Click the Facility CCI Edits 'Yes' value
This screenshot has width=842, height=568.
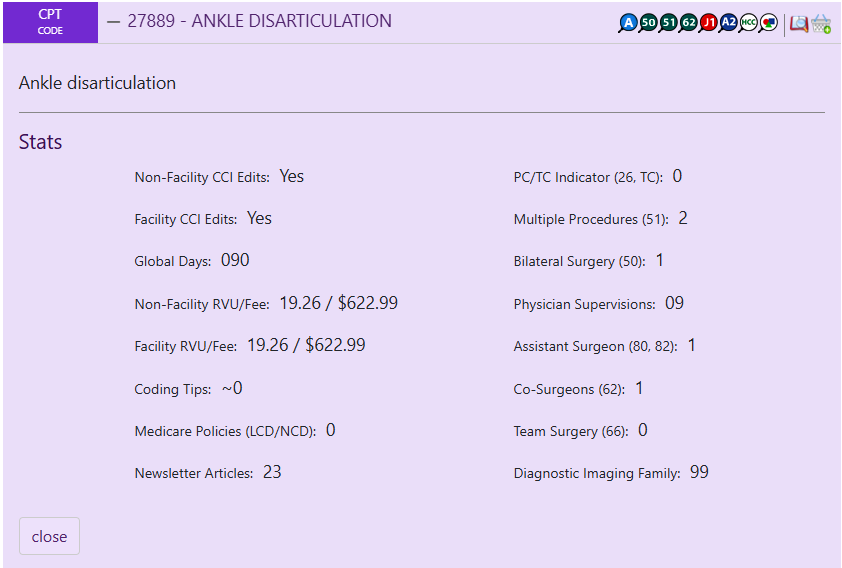[x=259, y=218]
